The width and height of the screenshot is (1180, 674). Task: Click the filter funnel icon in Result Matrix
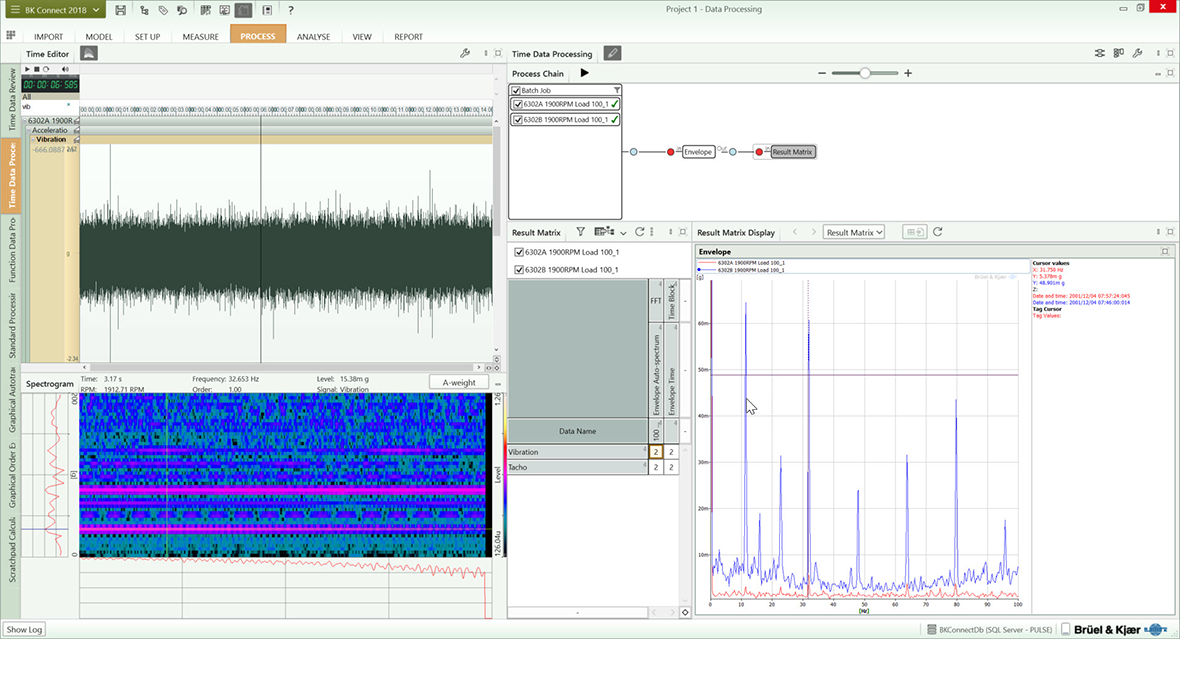coord(580,232)
